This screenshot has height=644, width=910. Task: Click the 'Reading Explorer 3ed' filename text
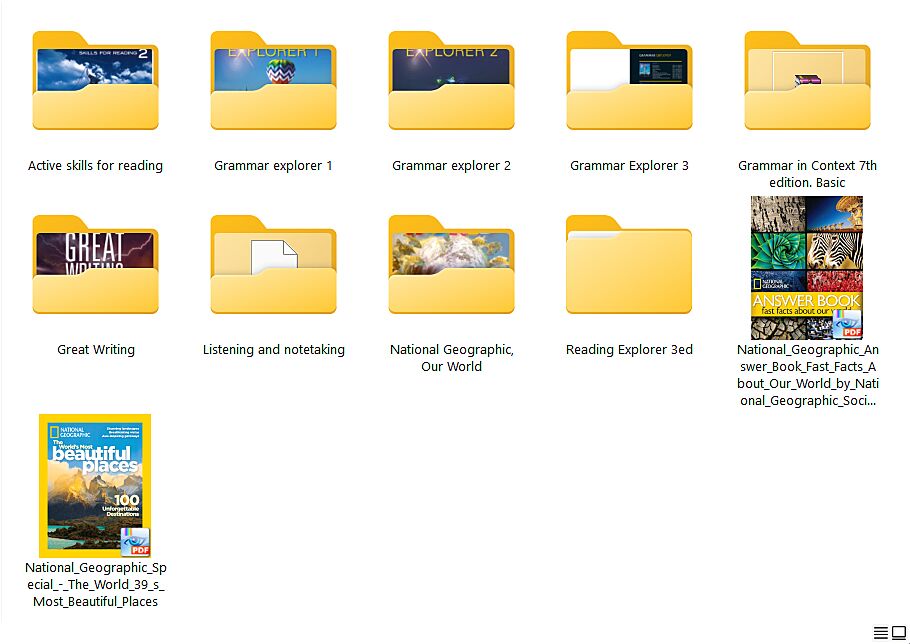pyautogui.click(x=629, y=350)
